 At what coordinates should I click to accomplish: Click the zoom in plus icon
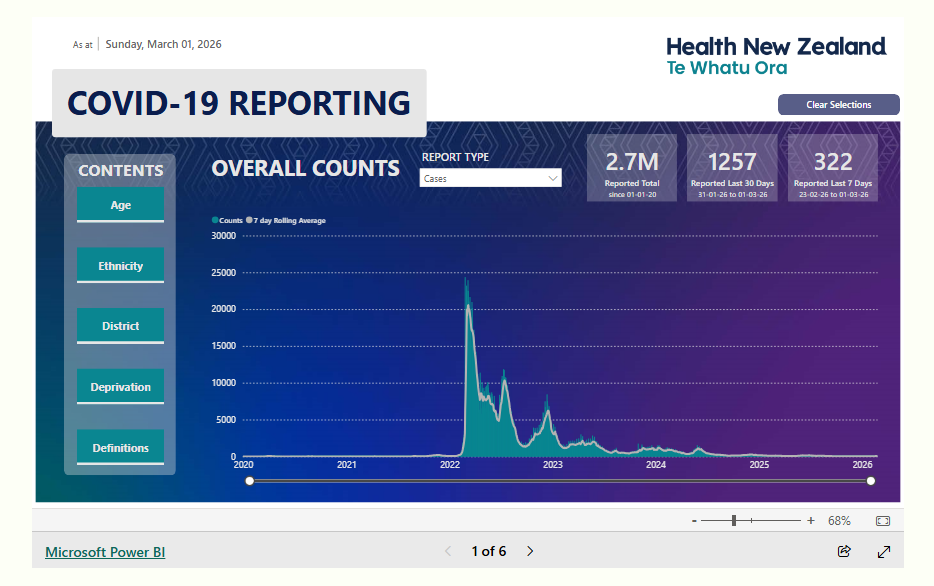coord(811,521)
